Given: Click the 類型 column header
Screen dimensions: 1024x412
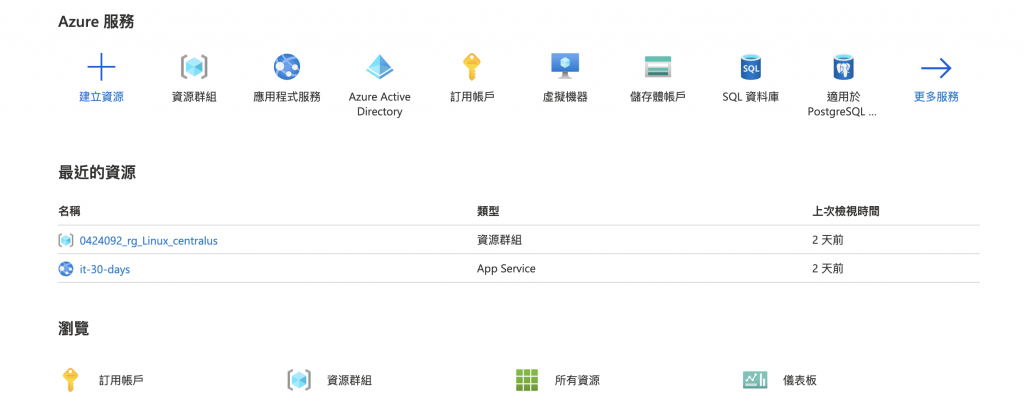Looking at the screenshot, I should click(x=488, y=212).
